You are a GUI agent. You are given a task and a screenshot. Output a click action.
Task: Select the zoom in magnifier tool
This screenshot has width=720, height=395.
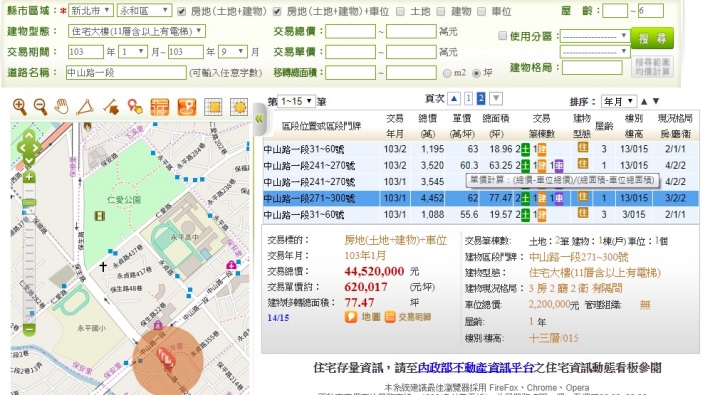coord(20,107)
